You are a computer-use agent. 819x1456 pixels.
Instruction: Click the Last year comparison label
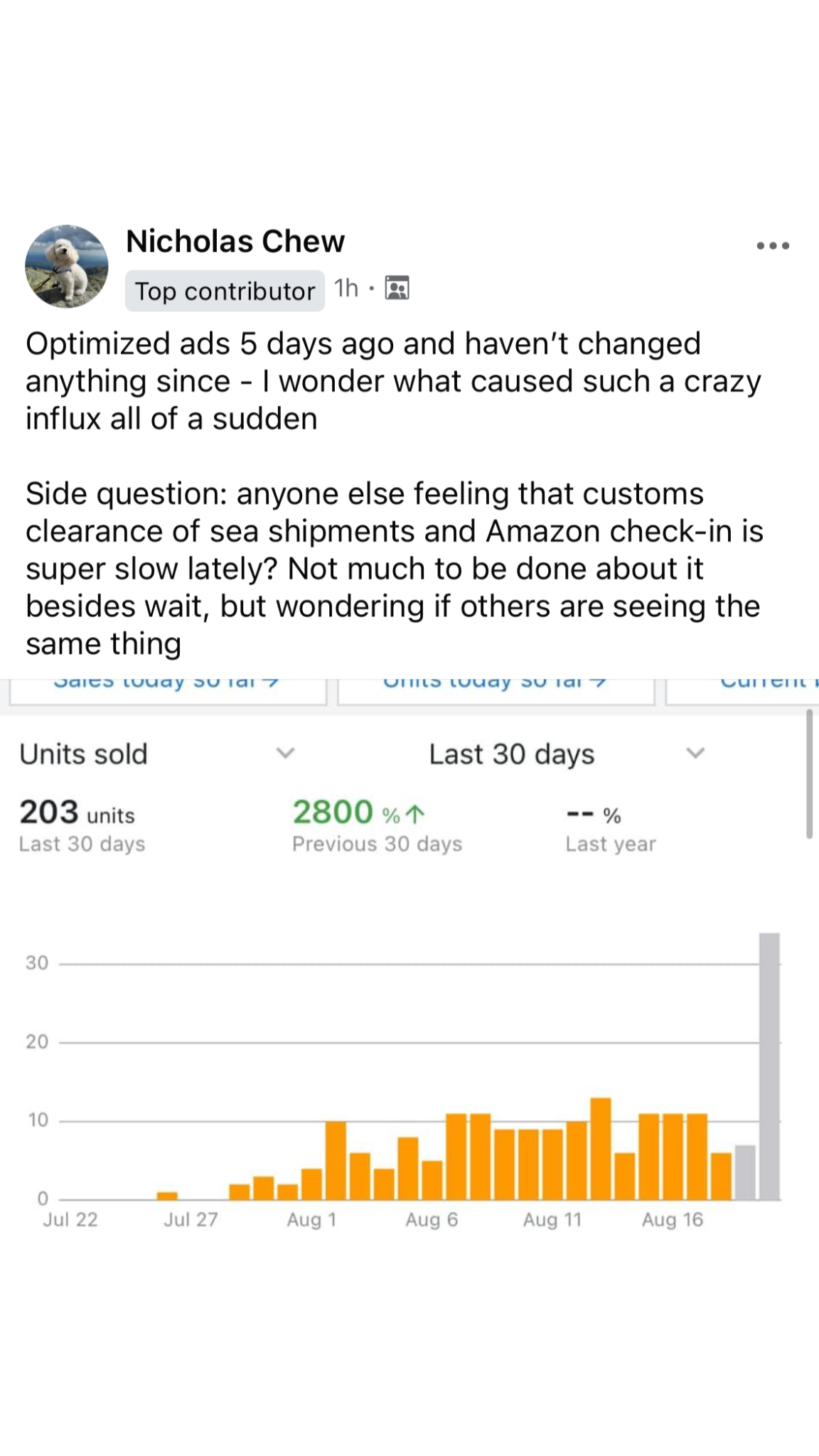pyautogui.click(x=611, y=844)
